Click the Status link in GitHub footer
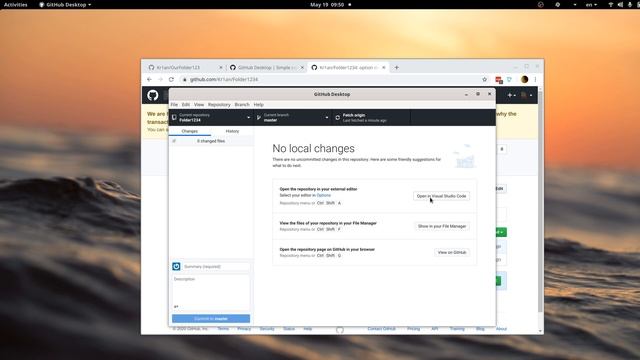The width and height of the screenshot is (640, 360). tap(289, 329)
